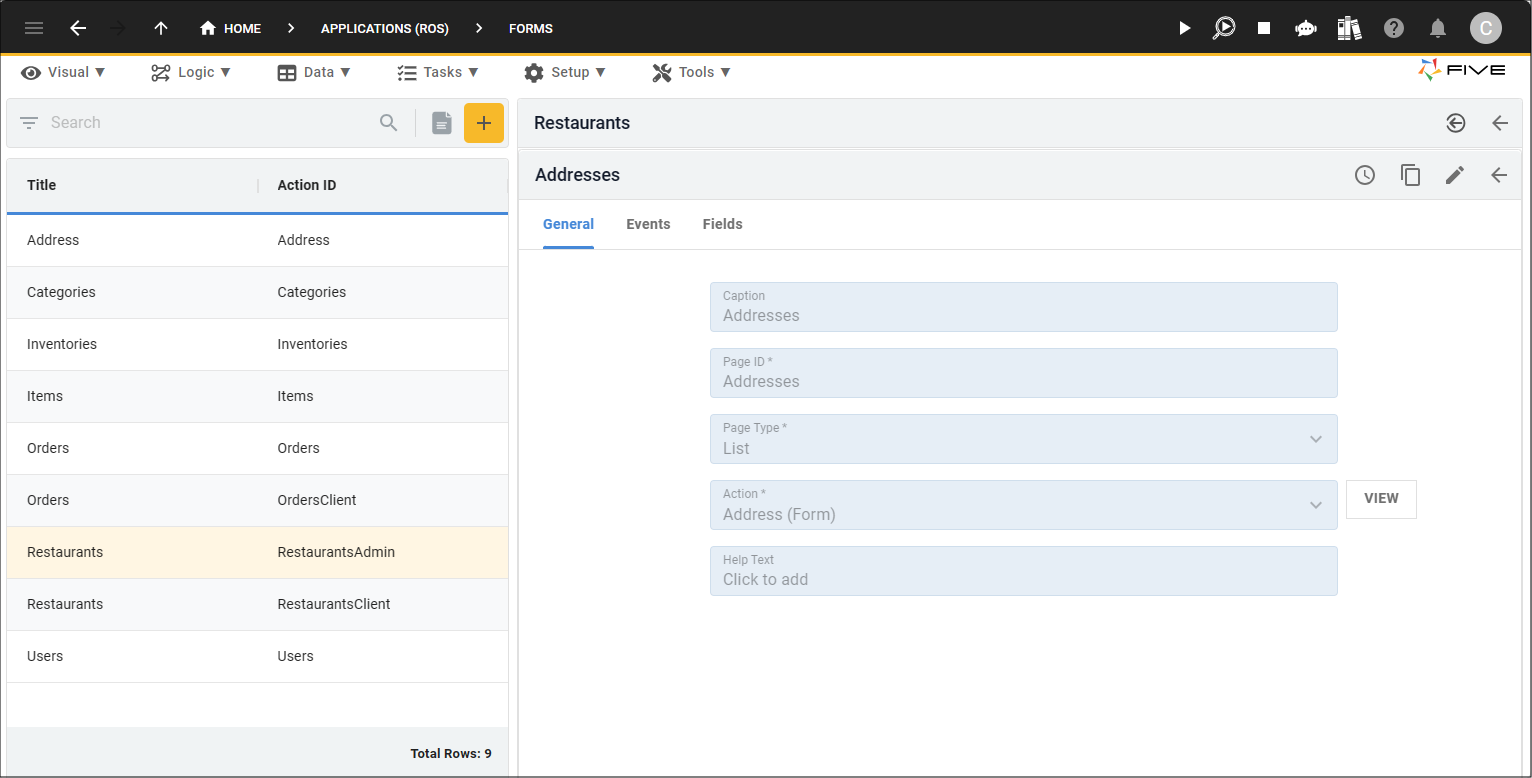Click the pencil edit icon
The height and width of the screenshot is (778, 1532).
pos(1455,175)
